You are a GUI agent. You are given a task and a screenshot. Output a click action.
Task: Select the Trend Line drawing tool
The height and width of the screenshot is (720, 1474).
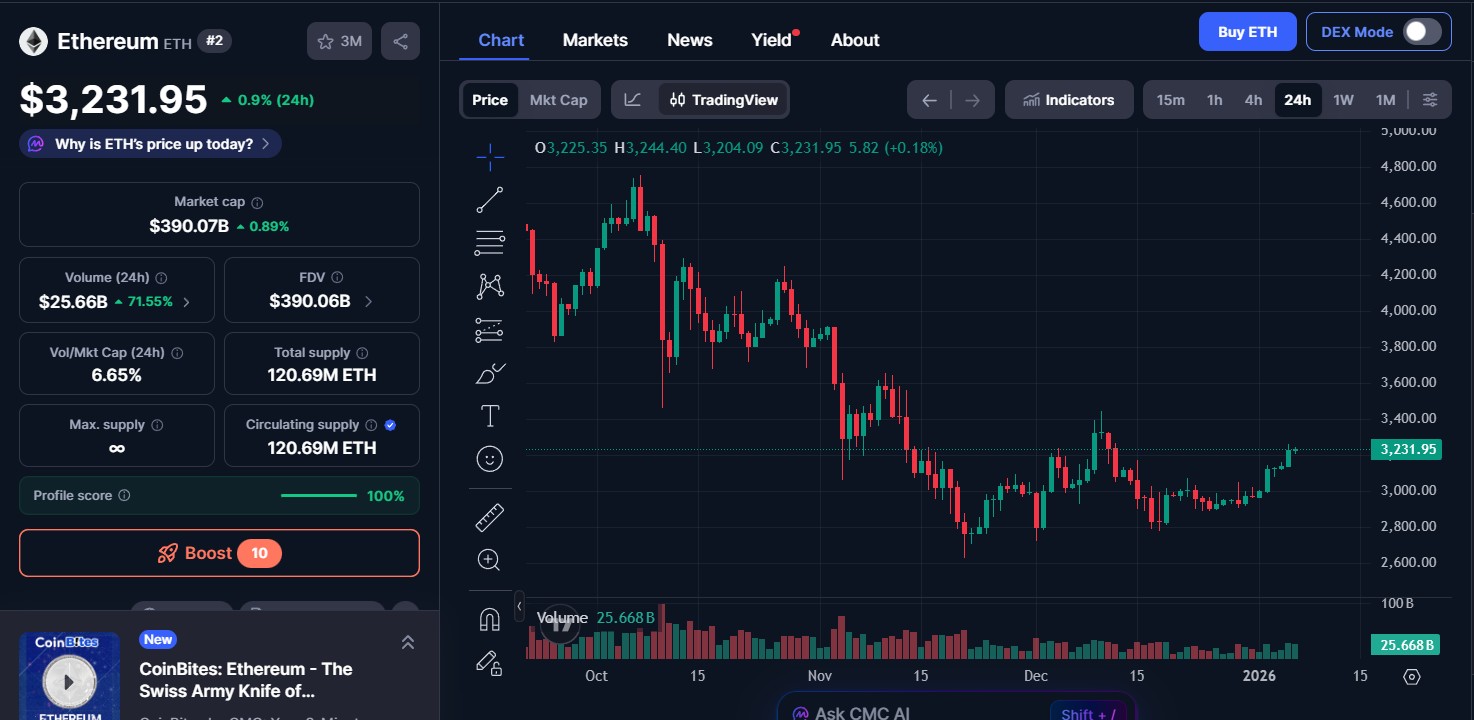(x=489, y=199)
